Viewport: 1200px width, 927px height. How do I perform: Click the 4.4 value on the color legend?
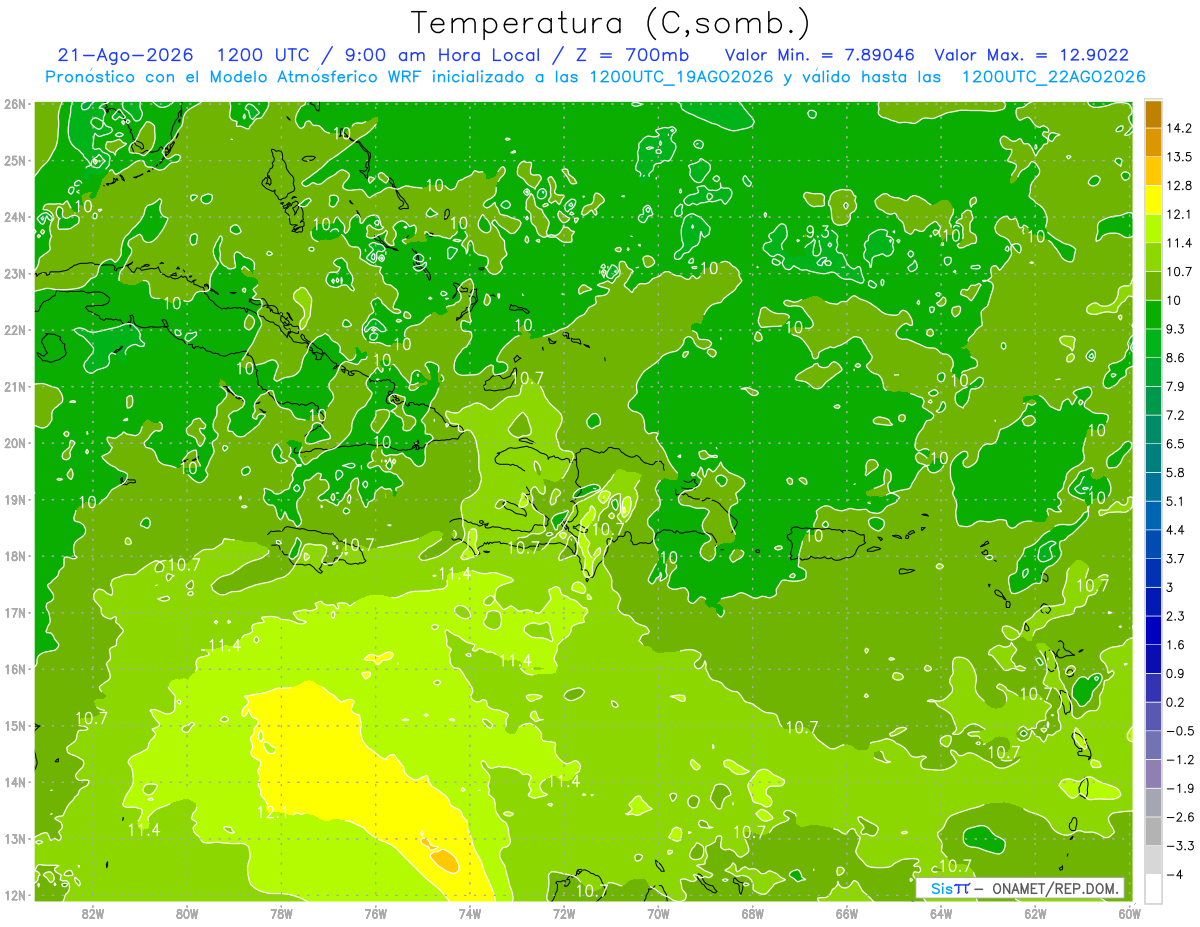click(1176, 530)
